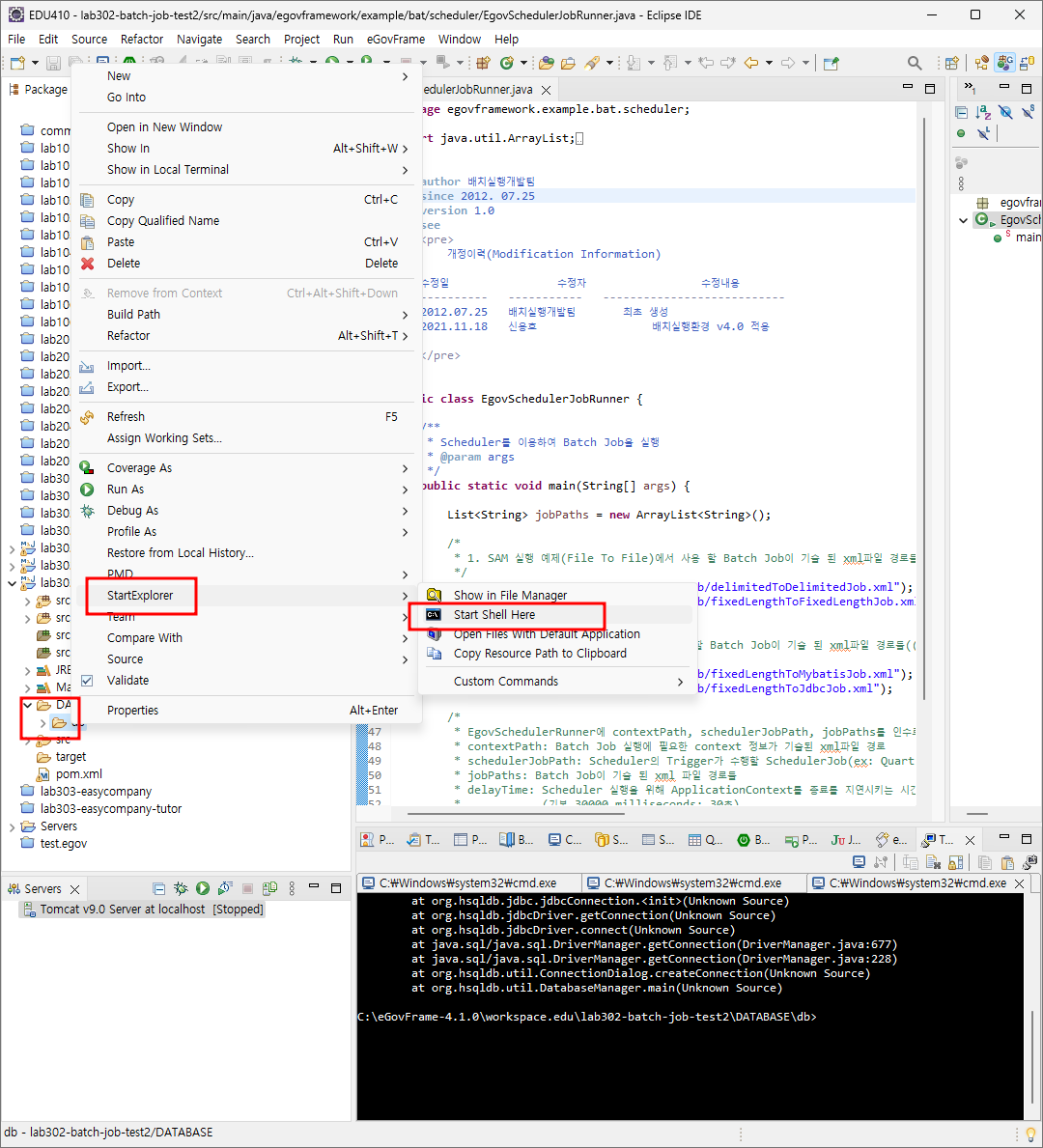Switch to the eGovFrame perspective icon
This screenshot has width=1043, height=1148.
pos(1005,63)
